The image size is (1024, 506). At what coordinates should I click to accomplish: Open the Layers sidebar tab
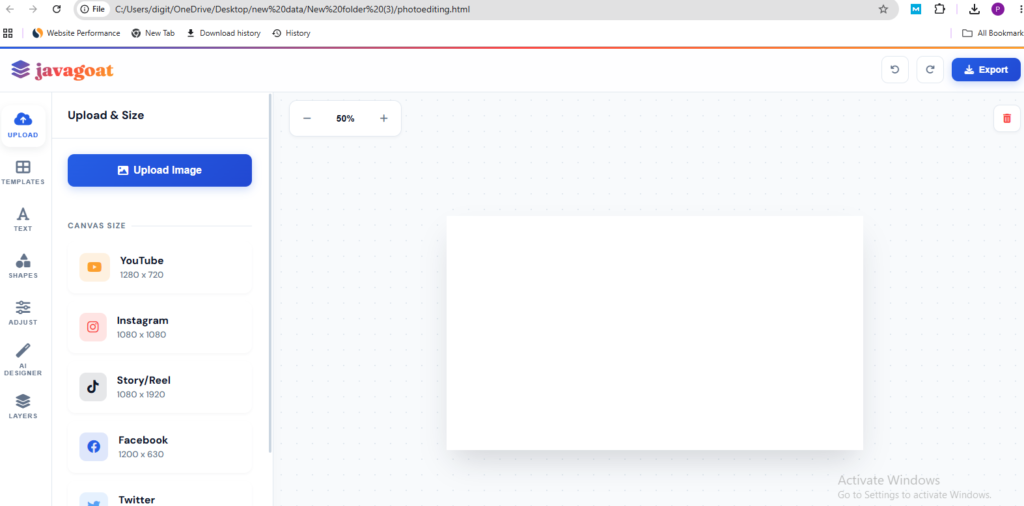click(x=23, y=406)
